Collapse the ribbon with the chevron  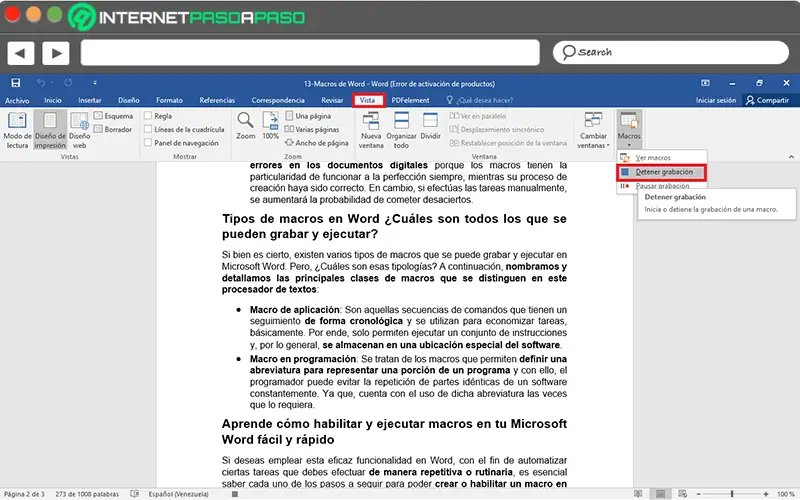point(791,157)
